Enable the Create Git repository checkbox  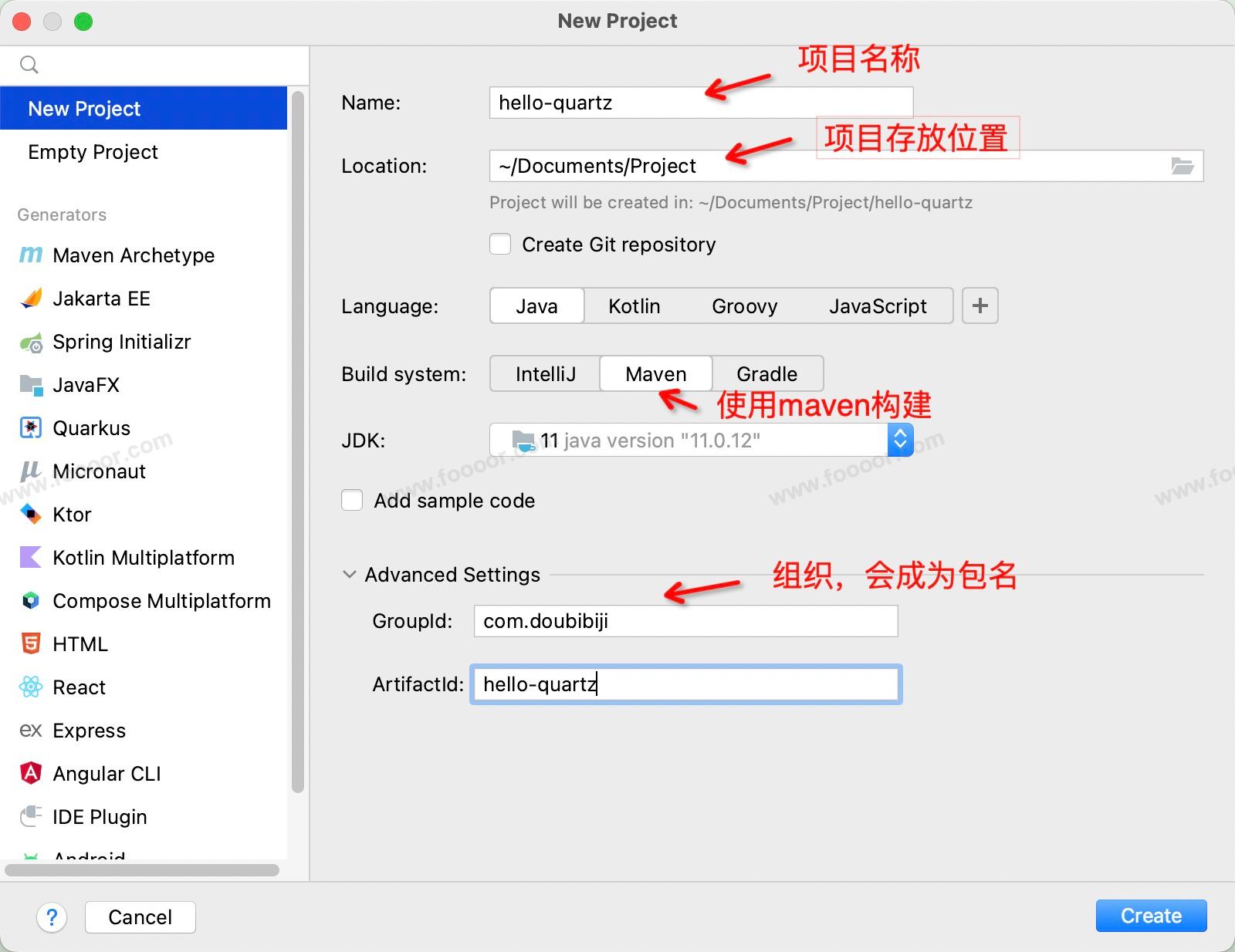point(500,245)
